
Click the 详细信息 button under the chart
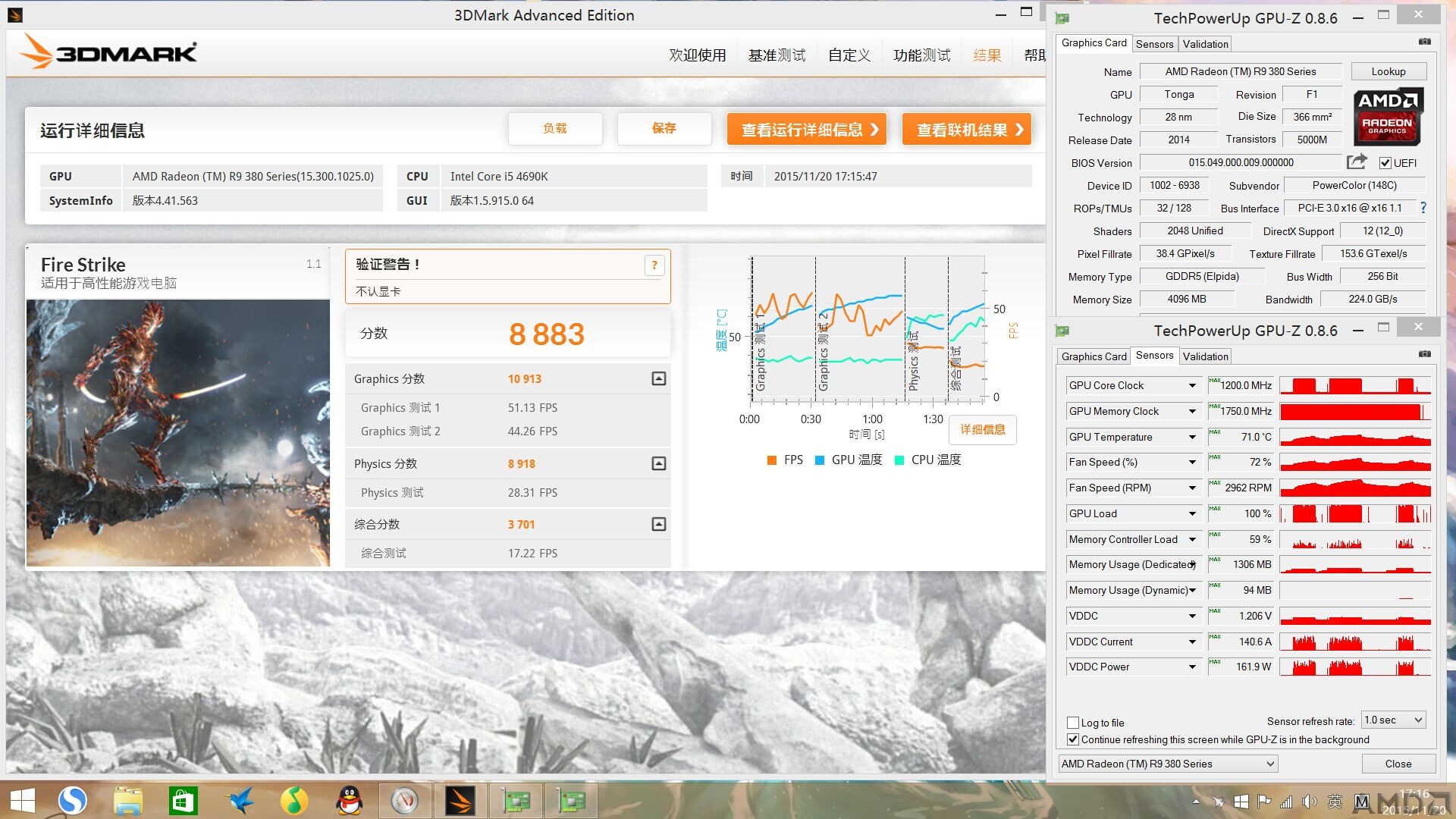(x=983, y=429)
